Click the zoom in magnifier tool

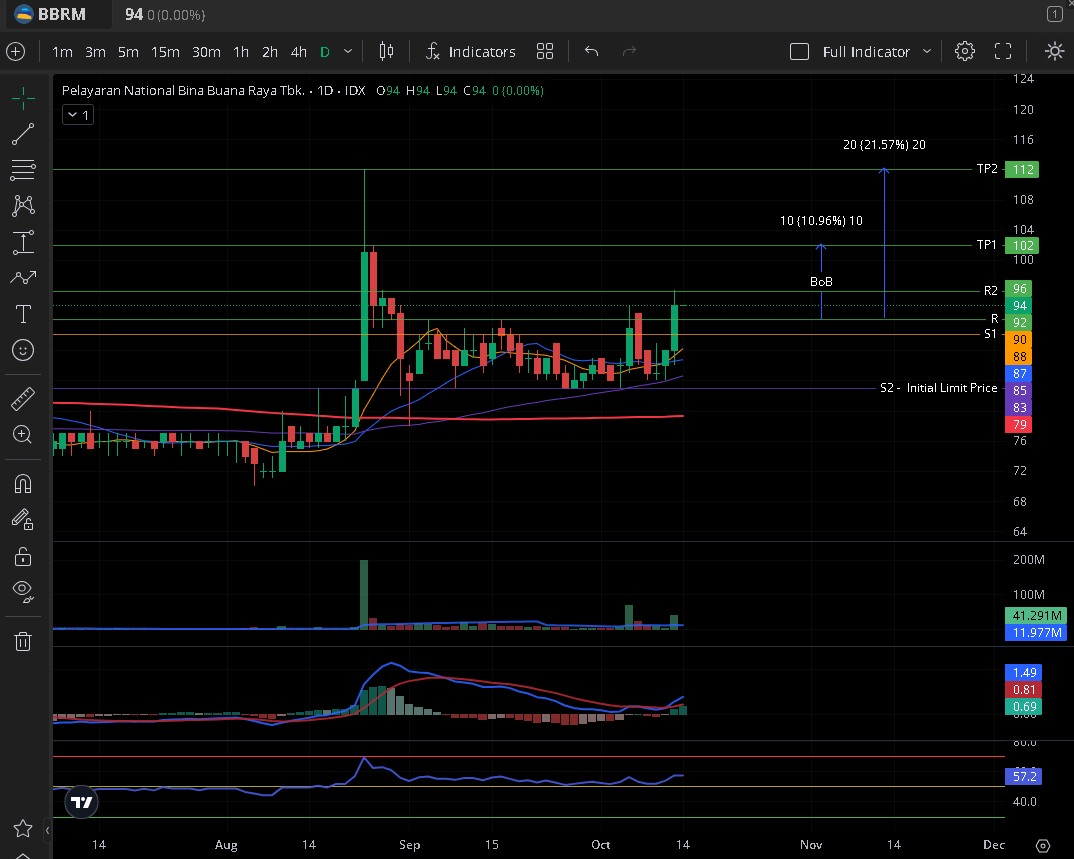tap(23, 434)
